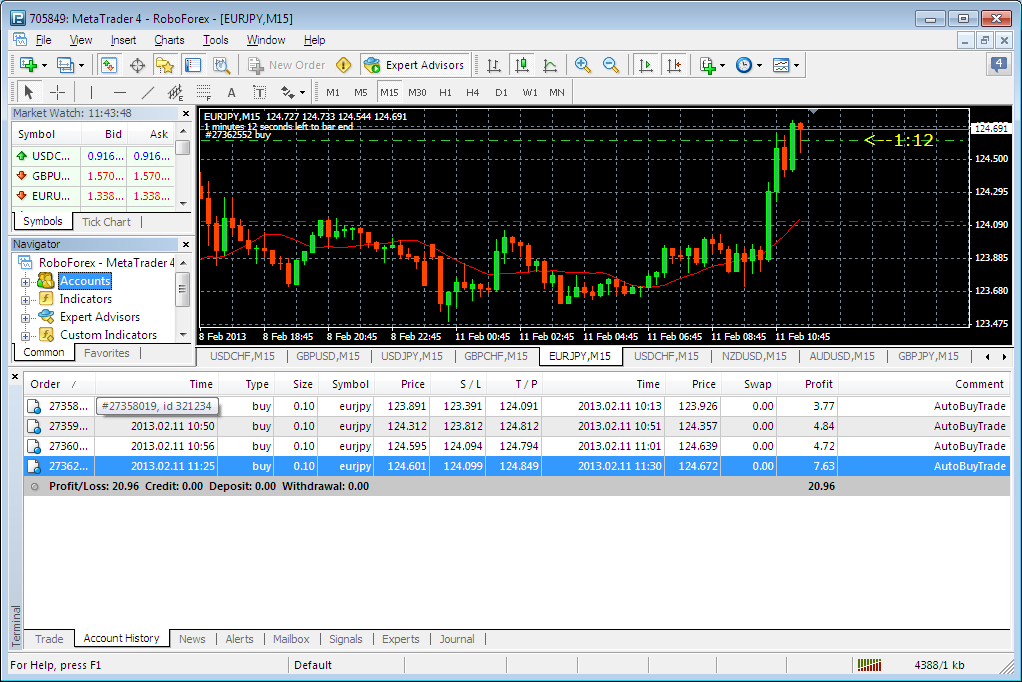The width and height of the screenshot is (1022, 682).
Task: Click the Market Watch scrollbar down arrow
Action: click(183, 203)
